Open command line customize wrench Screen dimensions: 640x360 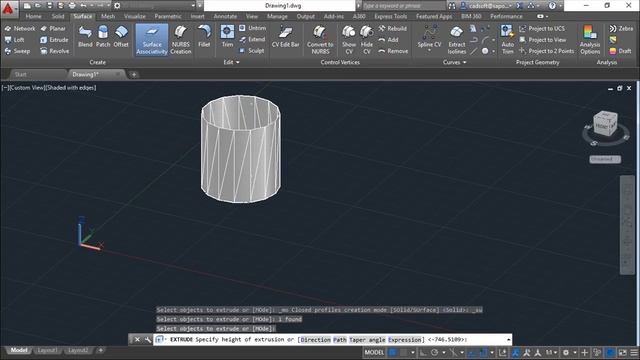[x=148, y=340]
